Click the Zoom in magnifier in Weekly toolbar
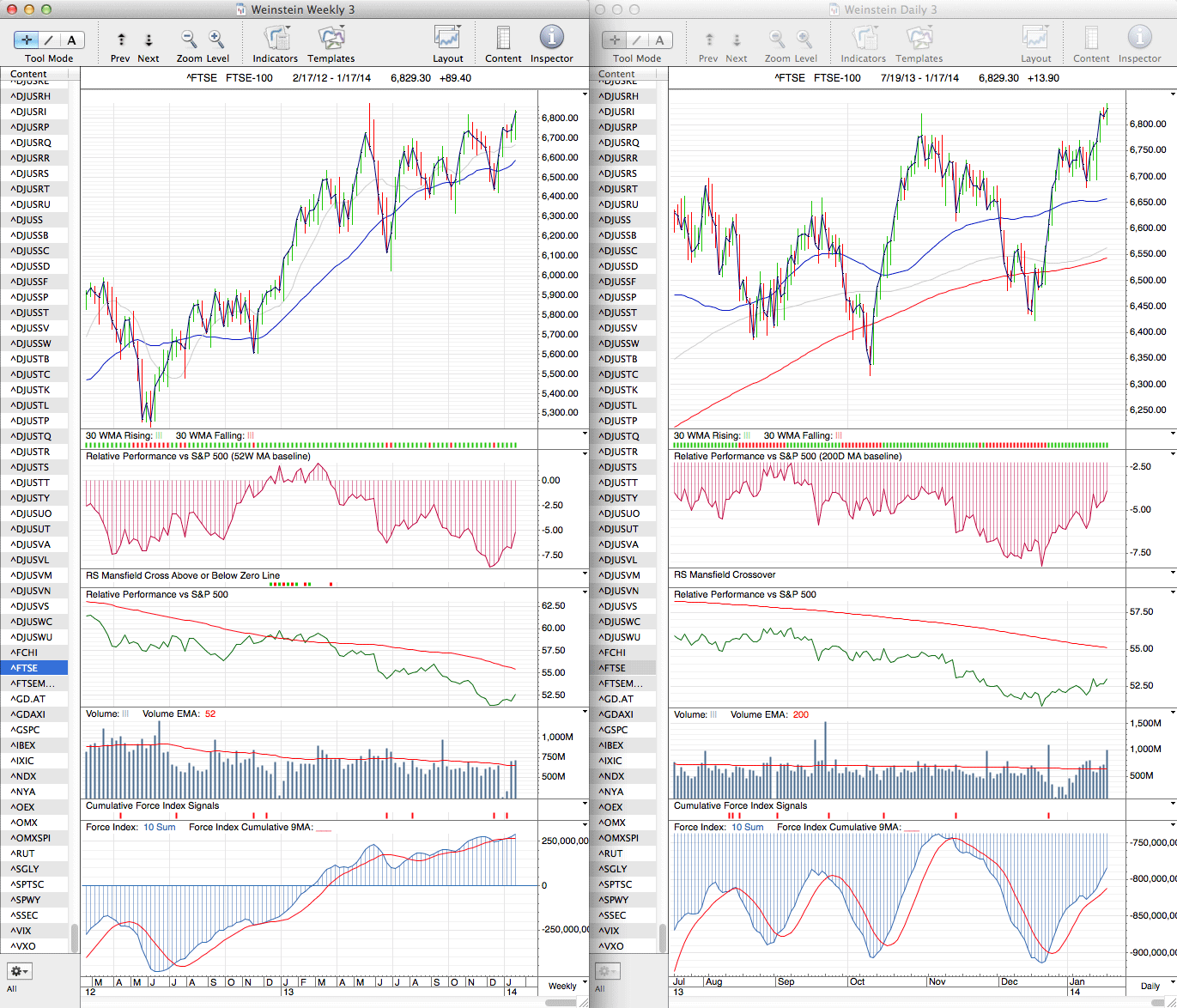 (x=216, y=39)
